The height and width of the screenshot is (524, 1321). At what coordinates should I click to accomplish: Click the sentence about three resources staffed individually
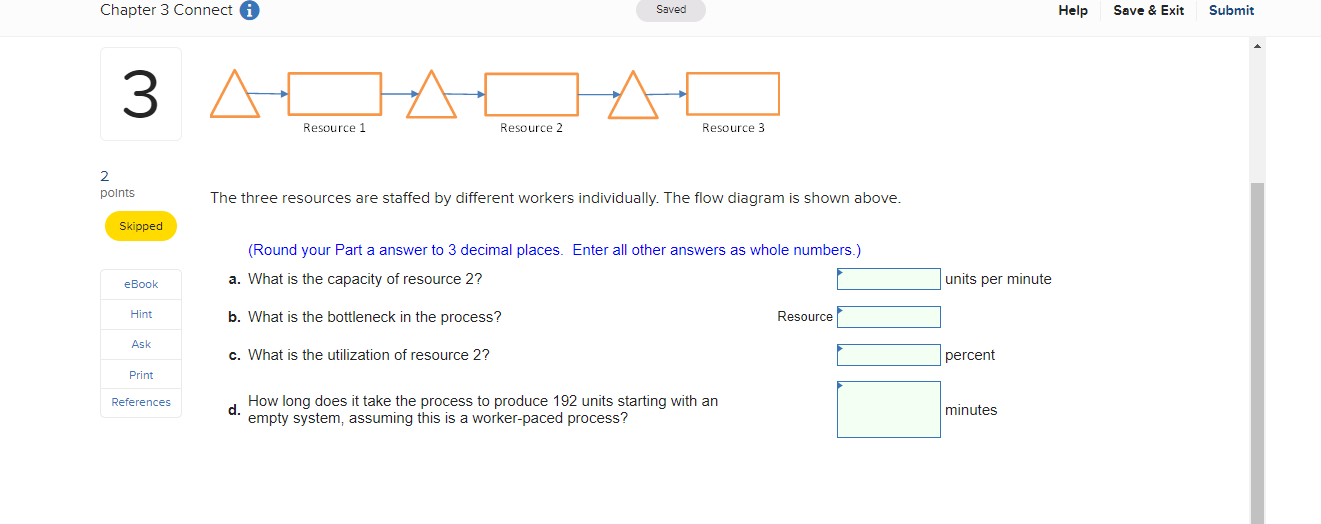(x=556, y=198)
